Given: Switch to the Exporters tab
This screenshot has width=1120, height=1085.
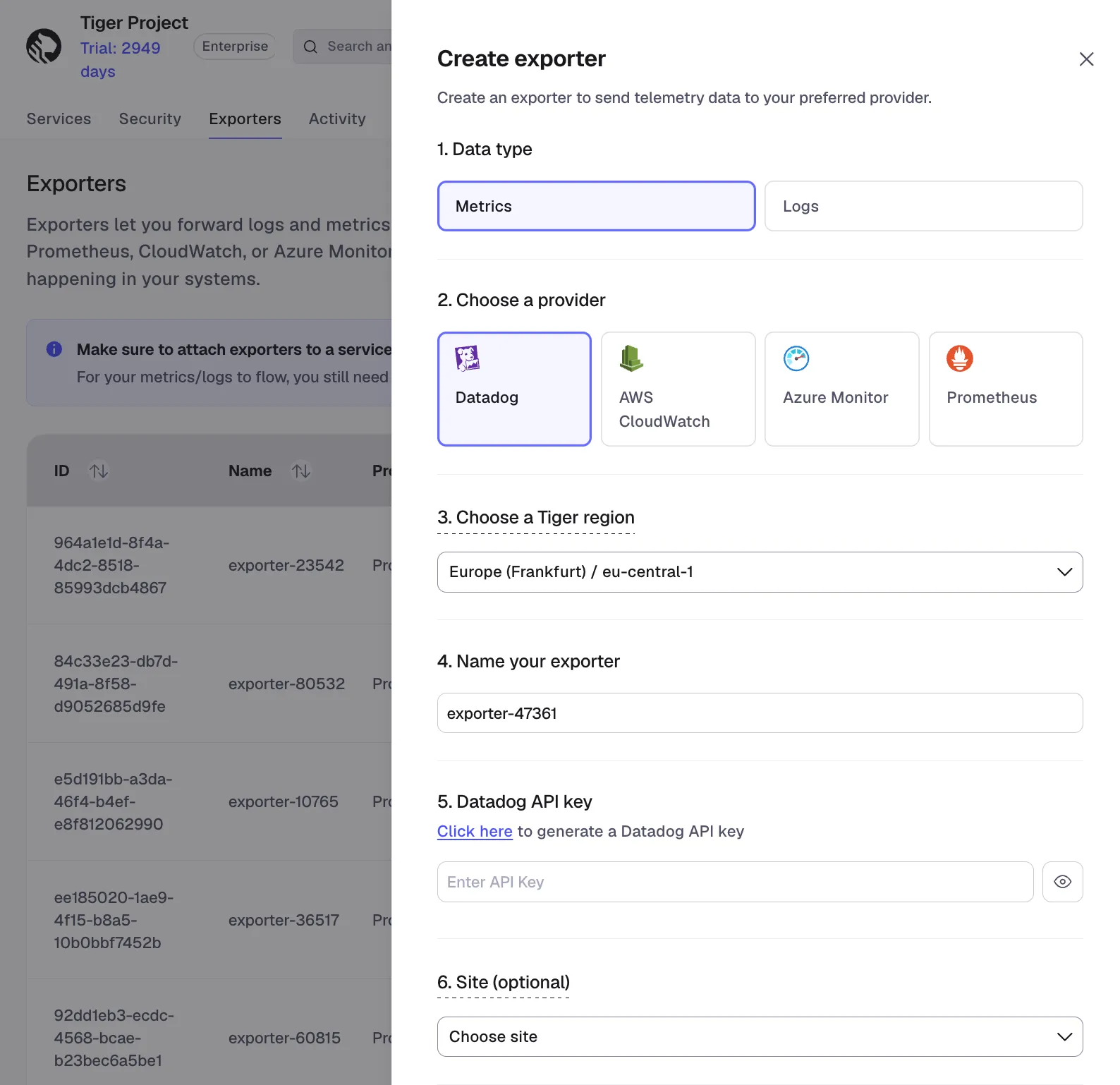Looking at the screenshot, I should [245, 119].
